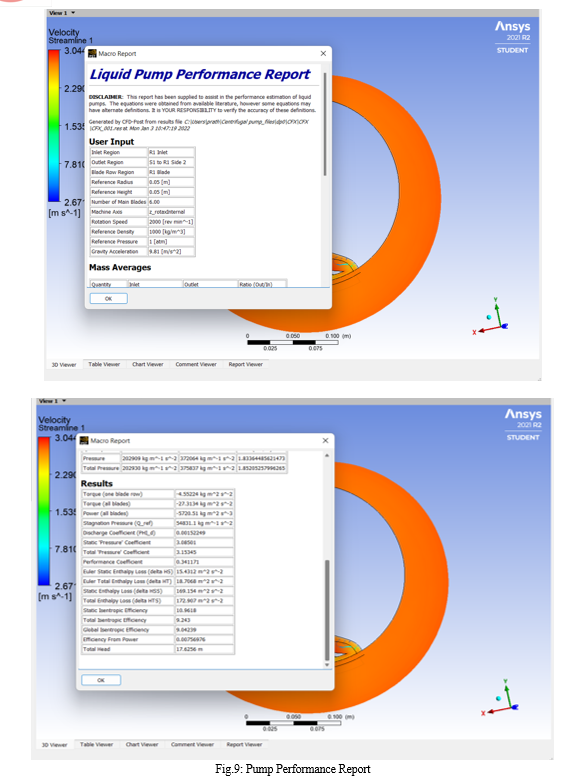This screenshot has width=568, height=781.
Task: Open Report Viewer tab in upper window
Action: coord(246,364)
